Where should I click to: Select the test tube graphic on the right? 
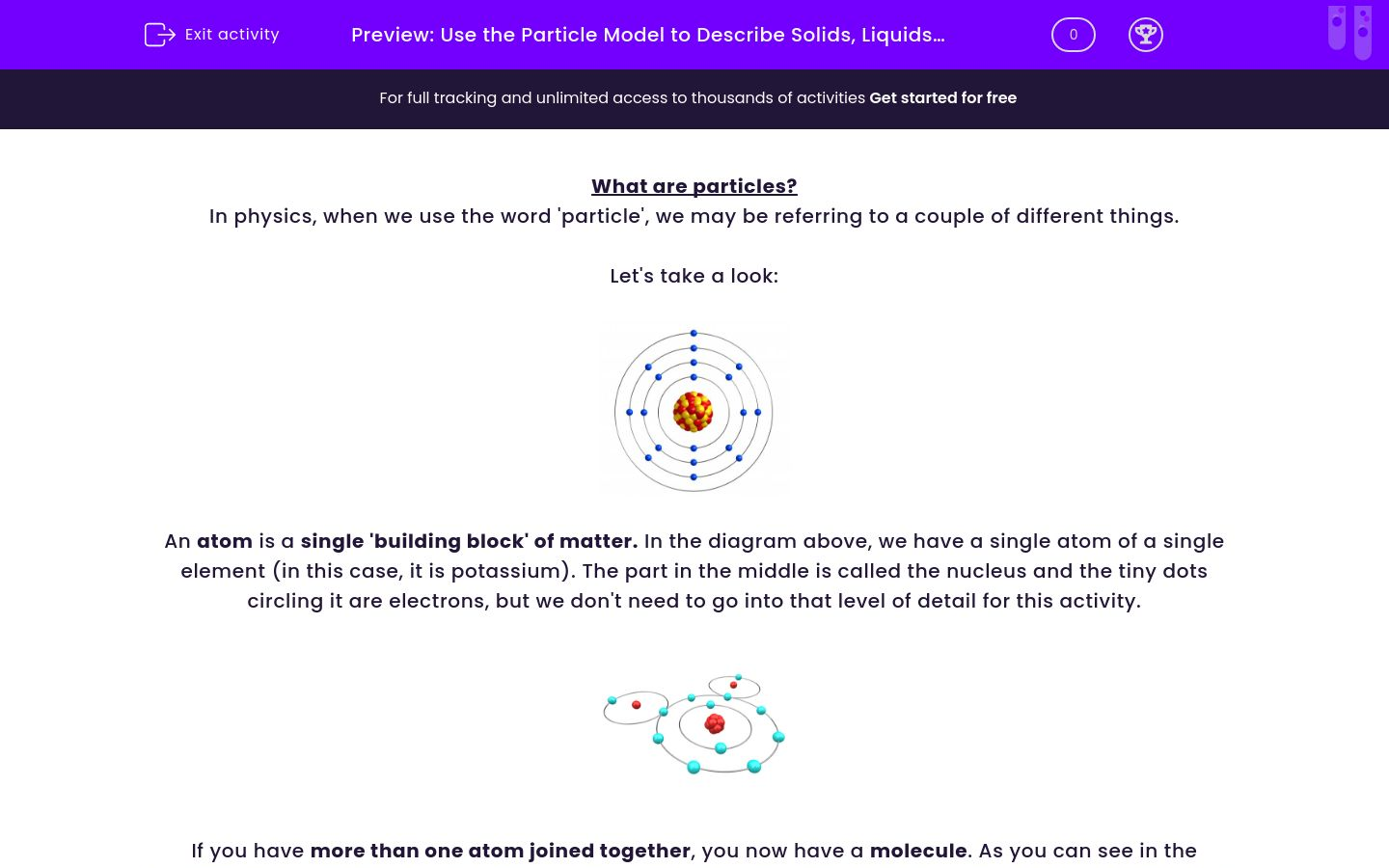coord(1363,31)
